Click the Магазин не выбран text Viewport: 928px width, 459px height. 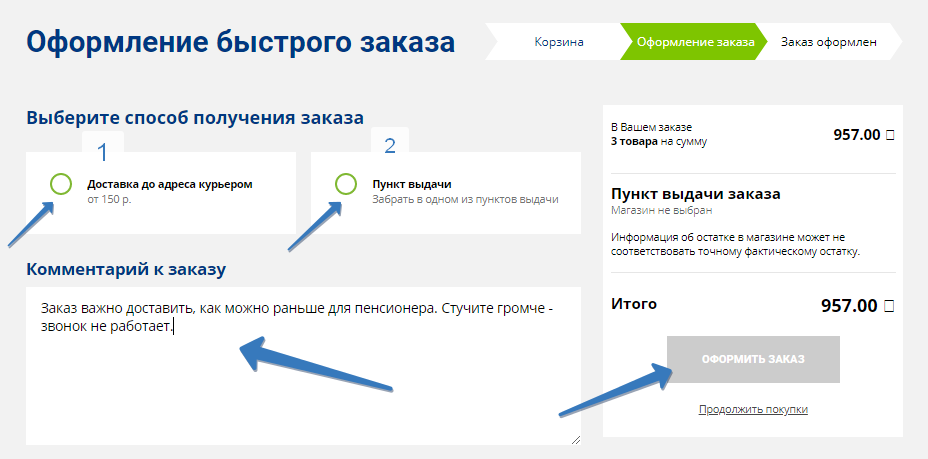tap(661, 211)
